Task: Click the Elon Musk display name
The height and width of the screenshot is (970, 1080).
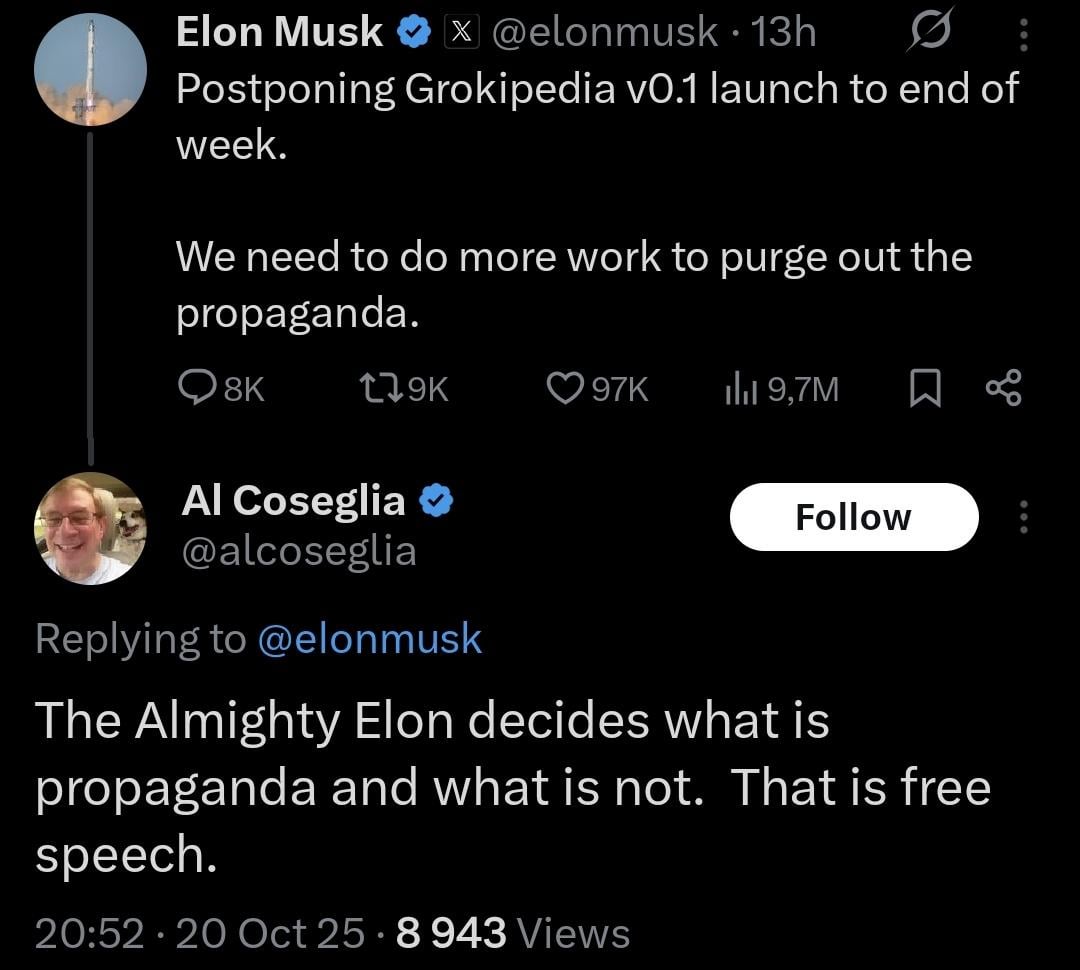Action: (279, 33)
